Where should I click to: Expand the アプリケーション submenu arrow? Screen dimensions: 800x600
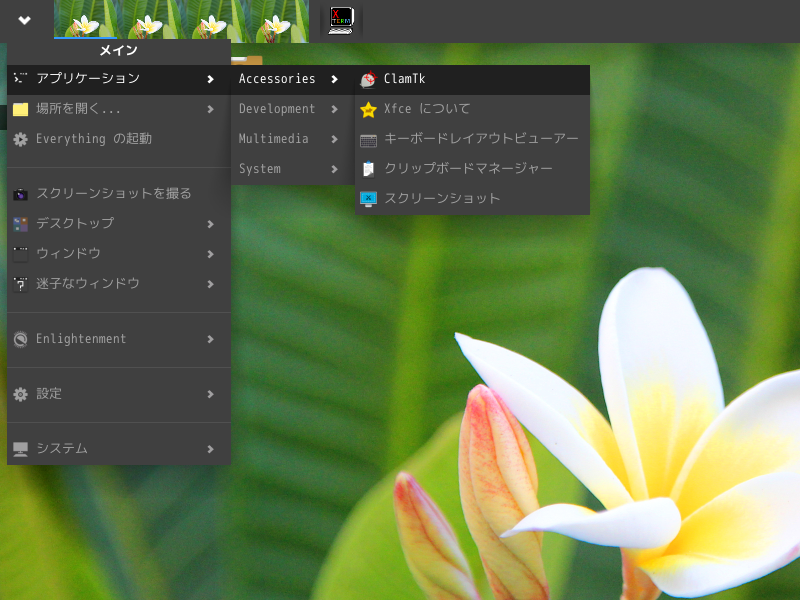pos(210,79)
